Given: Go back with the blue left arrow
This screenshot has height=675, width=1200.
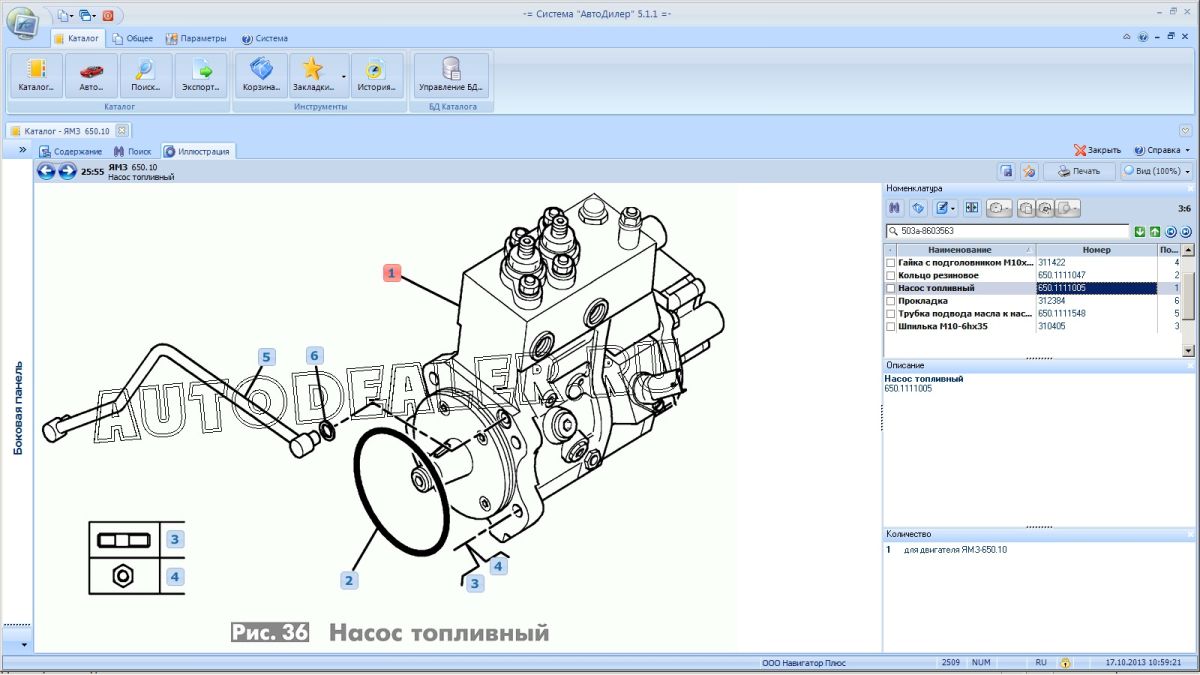Looking at the screenshot, I should (x=46, y=171).
